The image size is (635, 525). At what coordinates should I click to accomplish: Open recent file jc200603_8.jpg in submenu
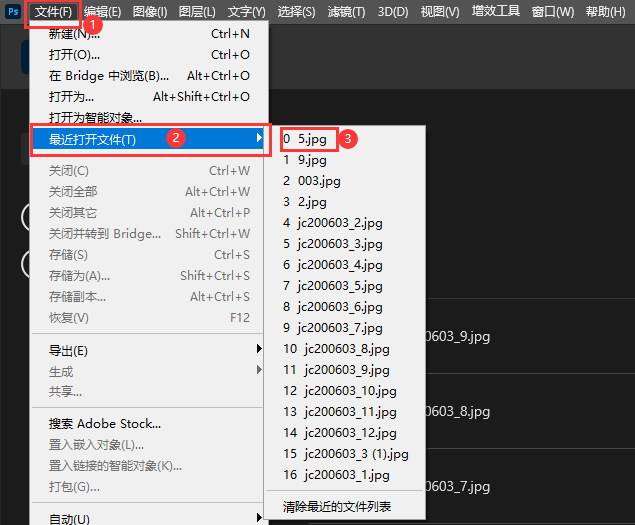pyautogui.click(x=345, y=349)
